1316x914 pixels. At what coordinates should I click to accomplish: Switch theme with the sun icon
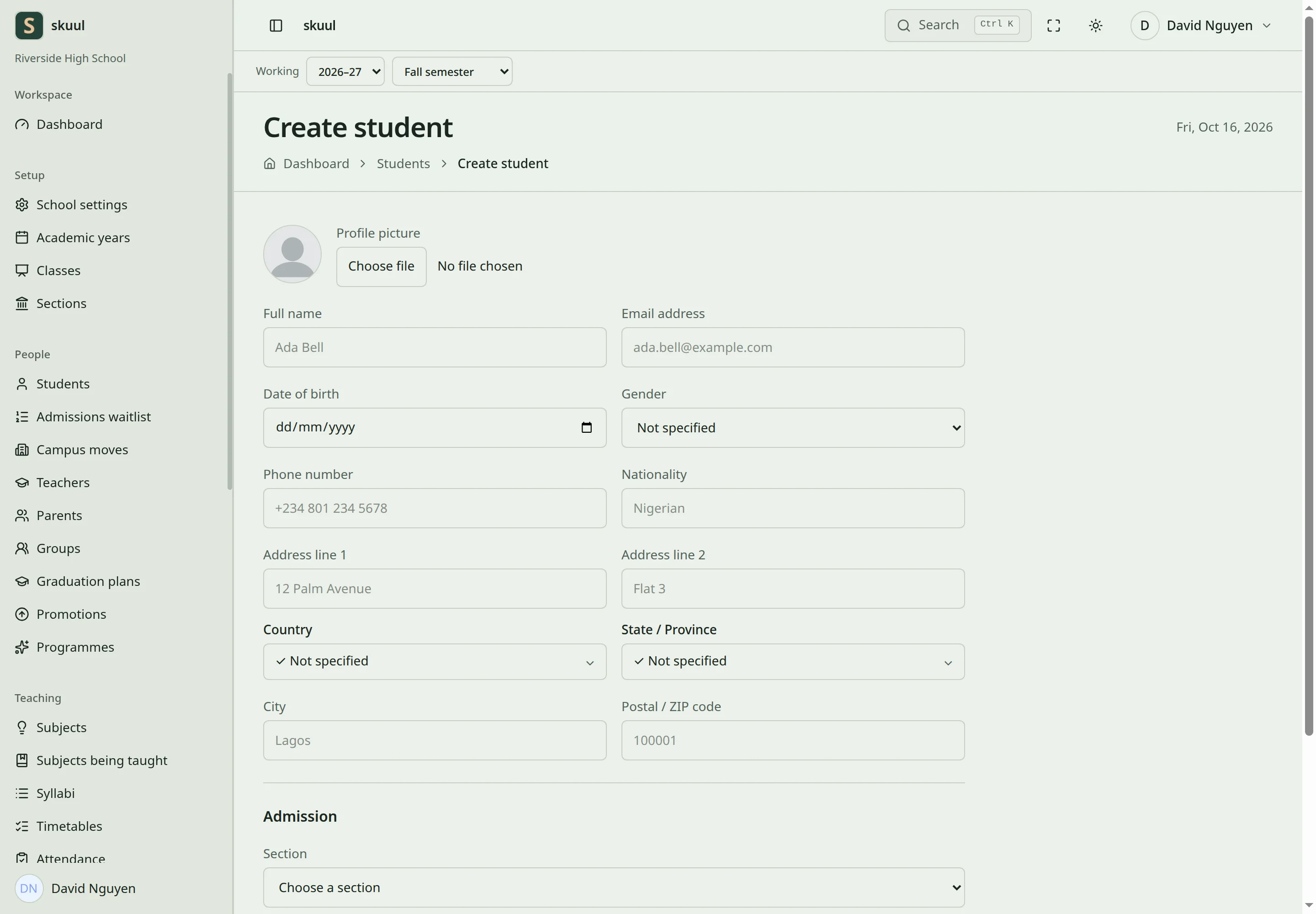(1095, 26)
